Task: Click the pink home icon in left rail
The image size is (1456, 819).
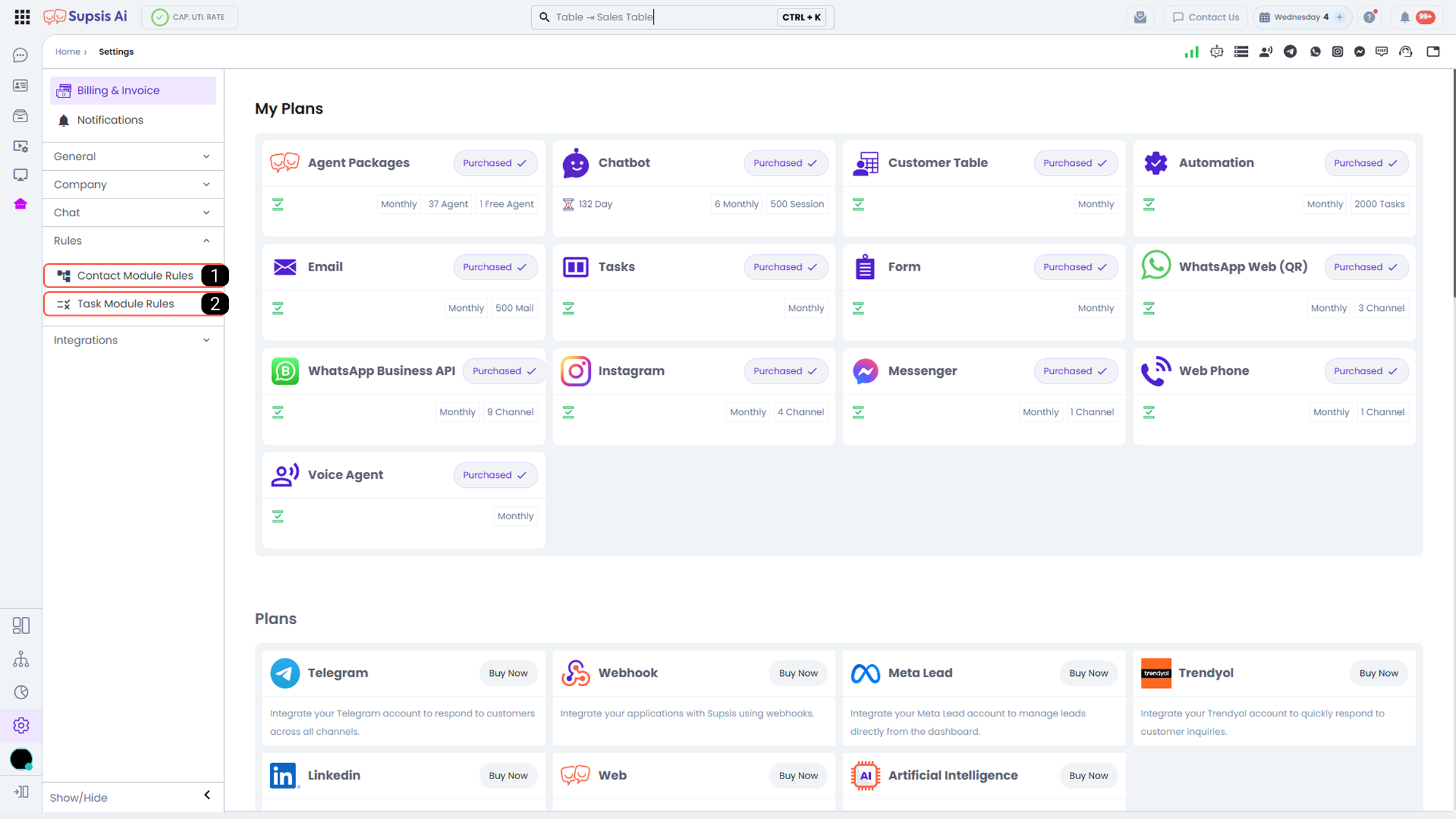Action: click(x=20, y=204)
